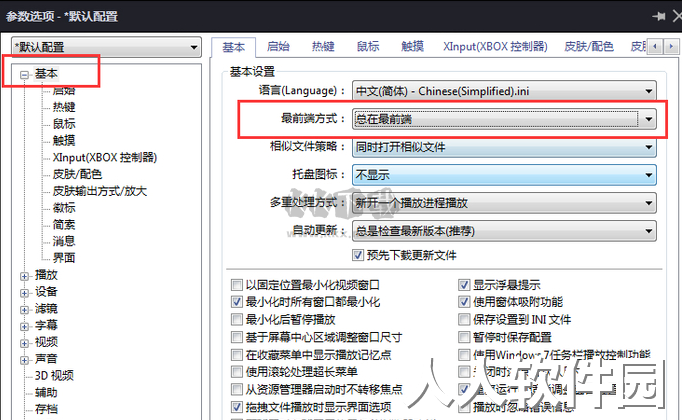
Task: Select 触摸 in the settings tree
Action: [64, 140]
